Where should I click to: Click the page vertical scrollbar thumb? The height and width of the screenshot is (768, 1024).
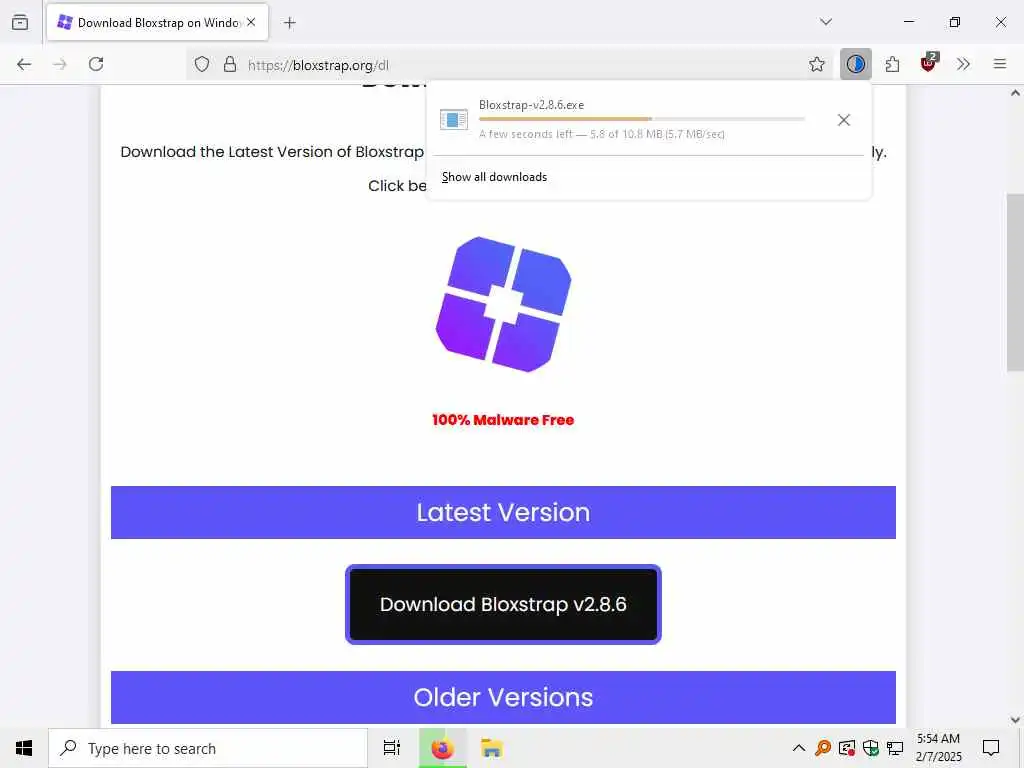pos(1015,282)
